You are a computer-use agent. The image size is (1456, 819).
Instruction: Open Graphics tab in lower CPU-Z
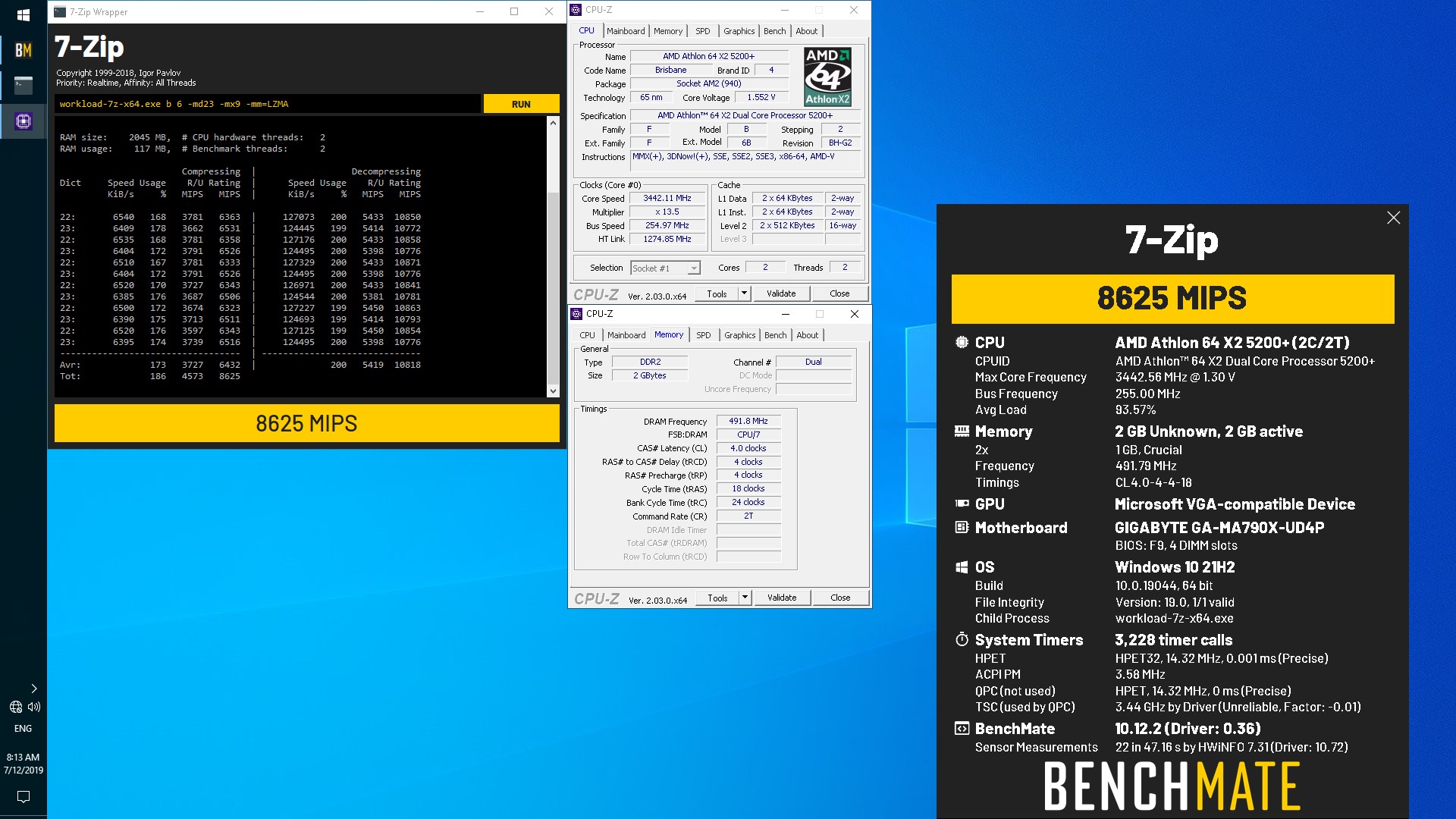(740, 335)
